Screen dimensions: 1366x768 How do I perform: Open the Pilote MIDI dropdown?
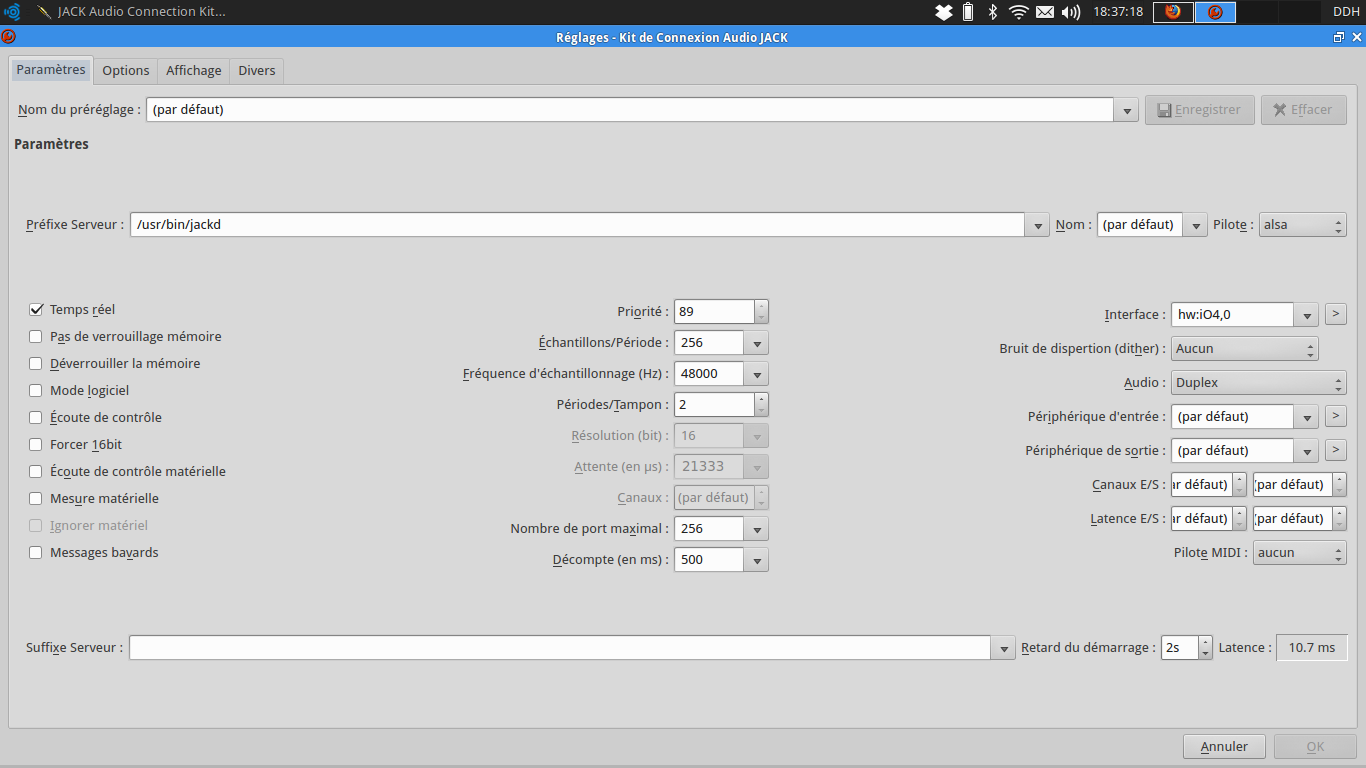click(1299, 553)
